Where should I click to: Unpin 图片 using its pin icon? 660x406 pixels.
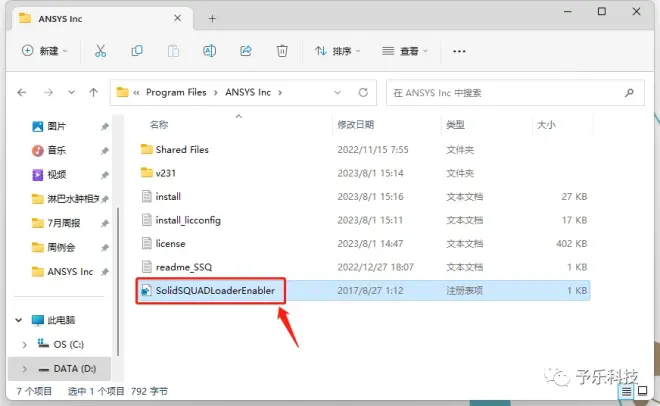tap(104, 126)
